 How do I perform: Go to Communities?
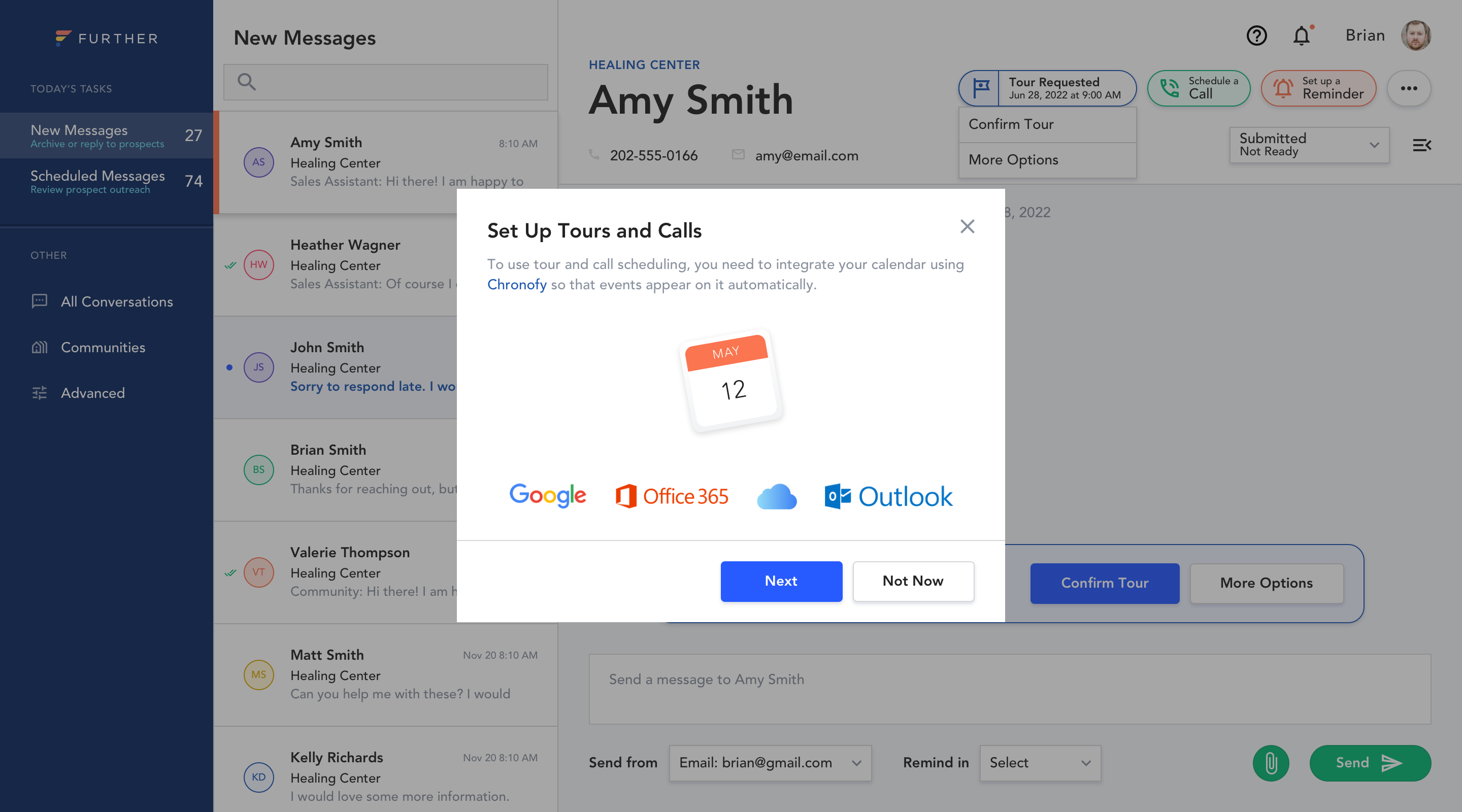tap(88, 347)
